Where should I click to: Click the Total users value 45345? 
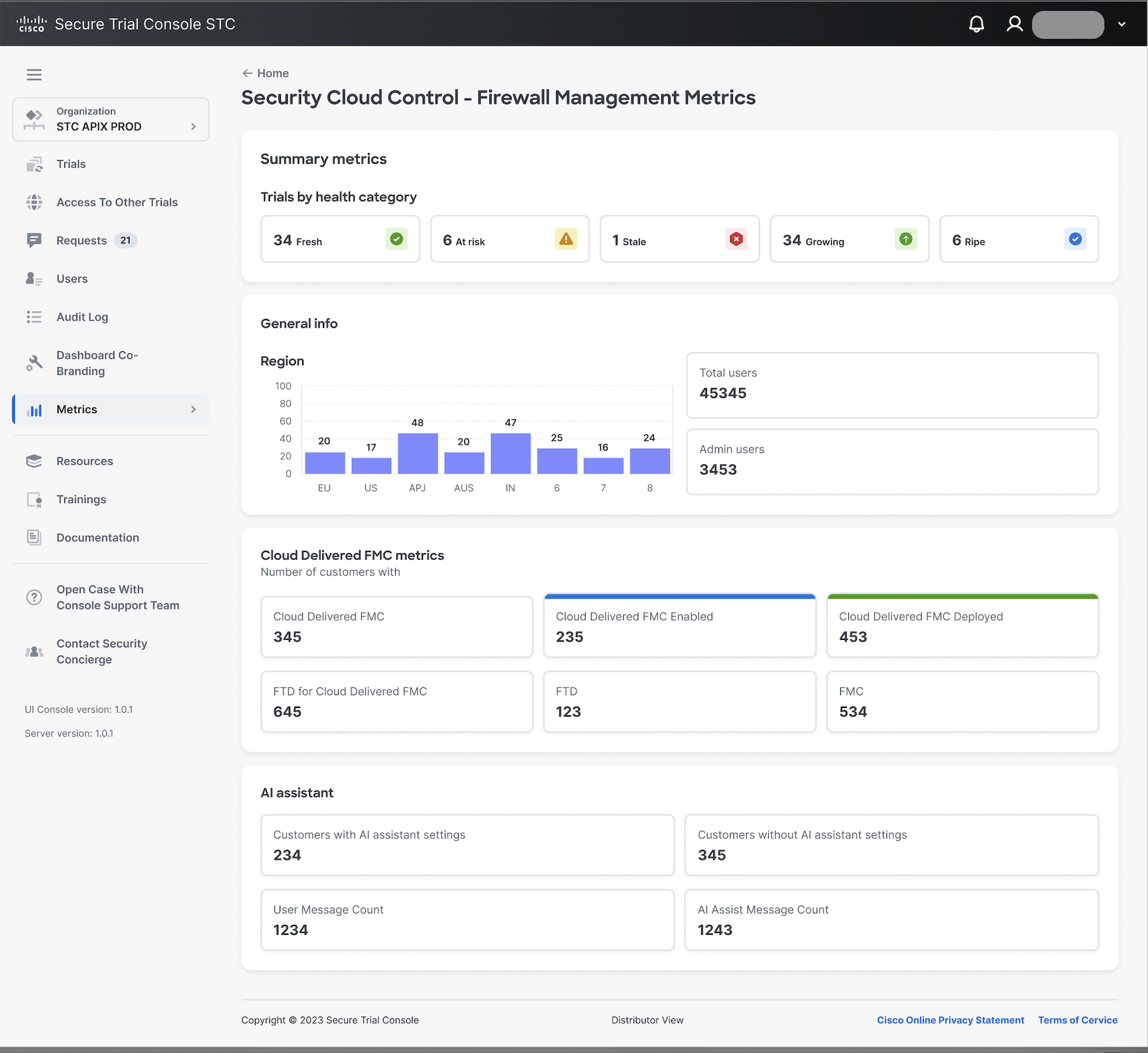(x=723, y=393)
